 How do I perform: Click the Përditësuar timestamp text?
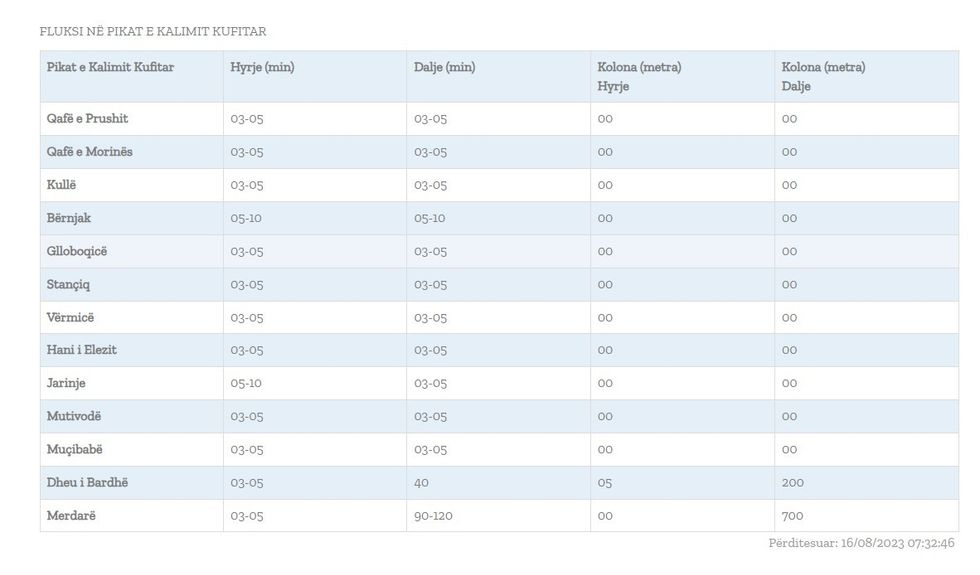(x=861, y=543)
